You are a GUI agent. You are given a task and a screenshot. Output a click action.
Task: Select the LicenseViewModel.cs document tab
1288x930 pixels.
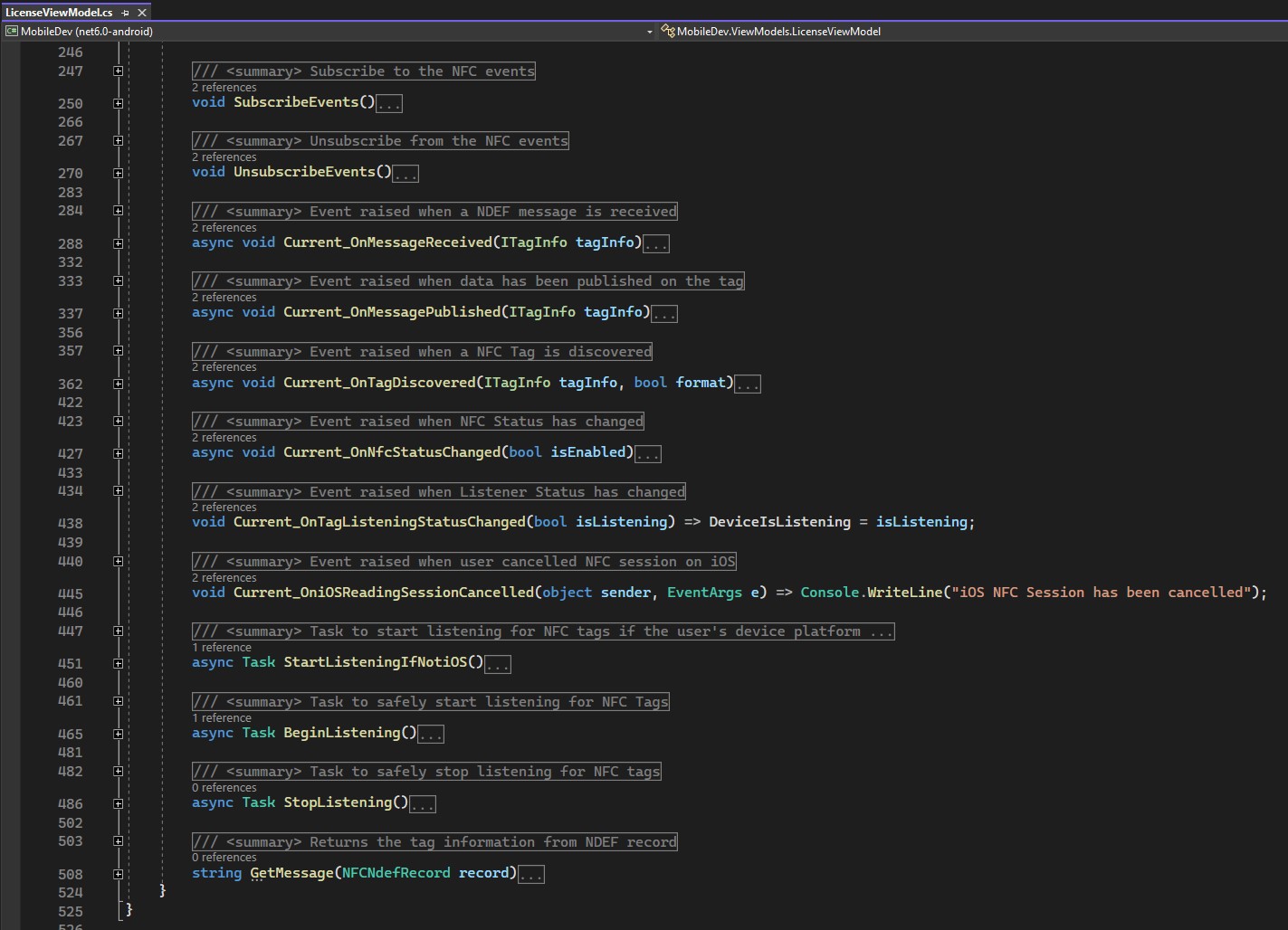(x=59, y=12)
